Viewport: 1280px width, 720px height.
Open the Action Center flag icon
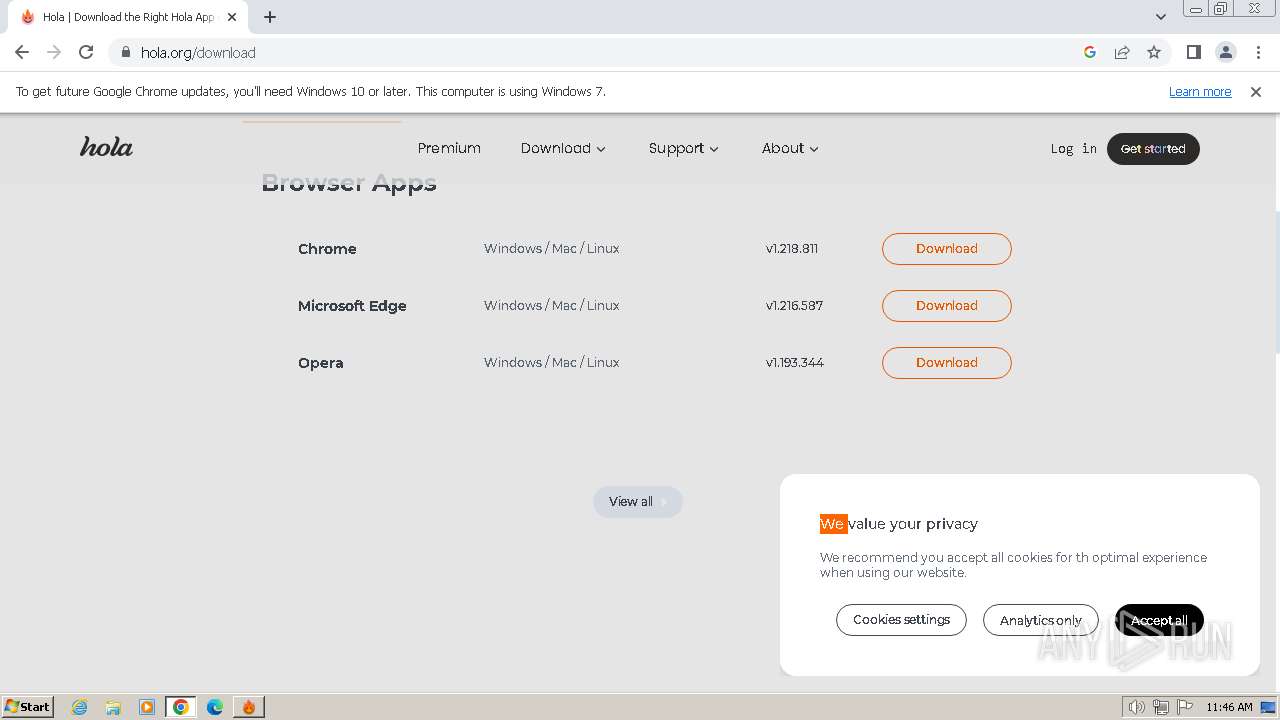(x=1184, y=707)
